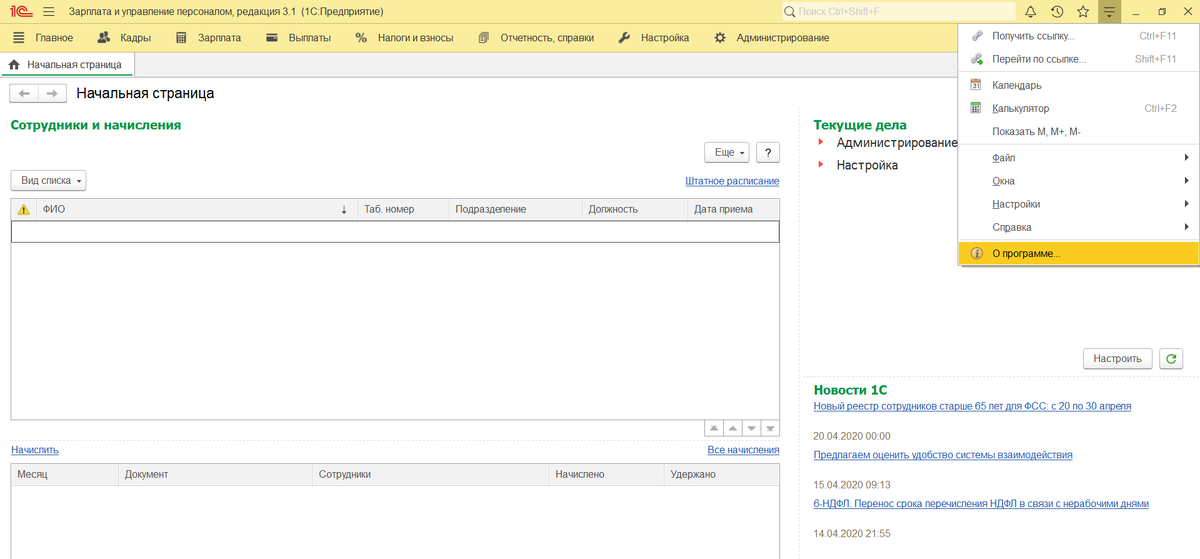This screenshot has width=1200, height=559.
Task: Open Калькулятор from the menu
Action: pos(1078,108)
